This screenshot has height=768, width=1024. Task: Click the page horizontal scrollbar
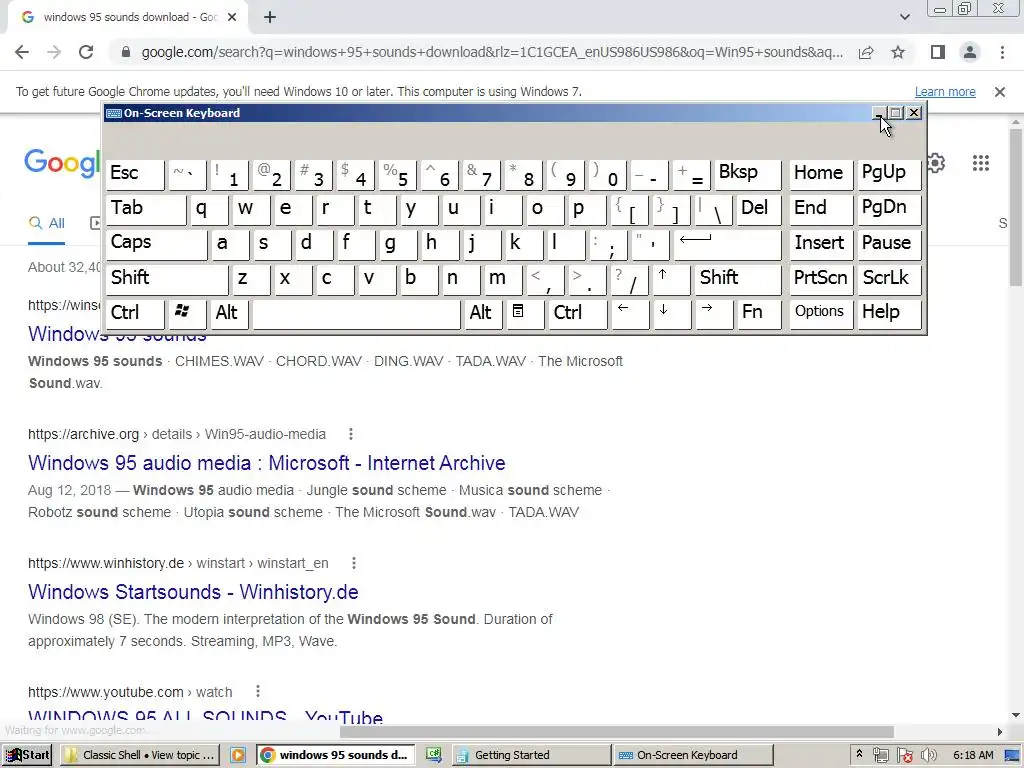(x=616, y=732)
